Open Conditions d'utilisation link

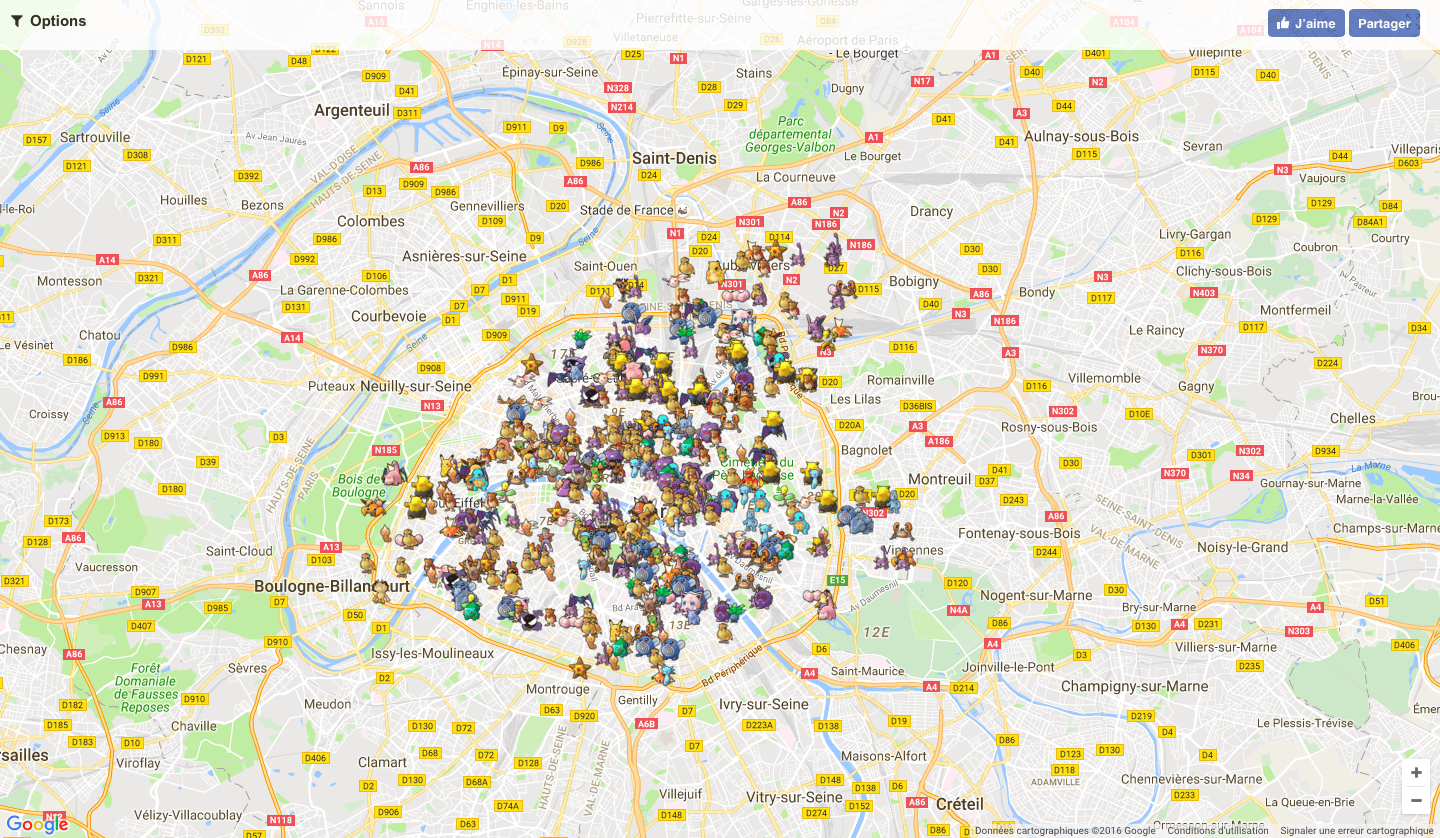1218,830
